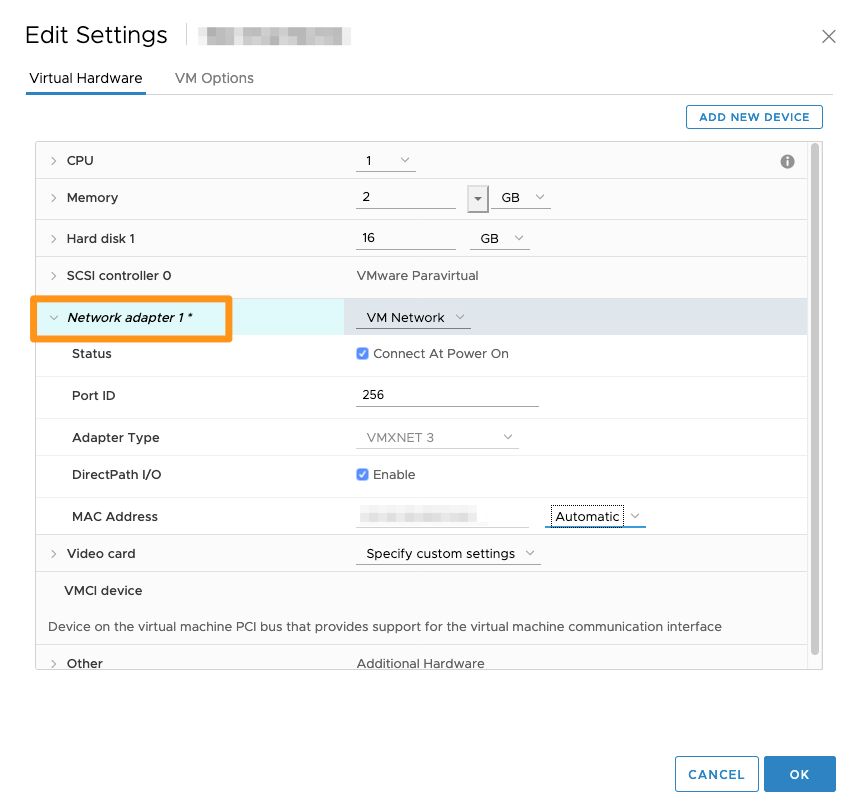Viewport: 855px width, 810px height.
Task: Click CANCEL to discard changes
Action: (716, 774)
